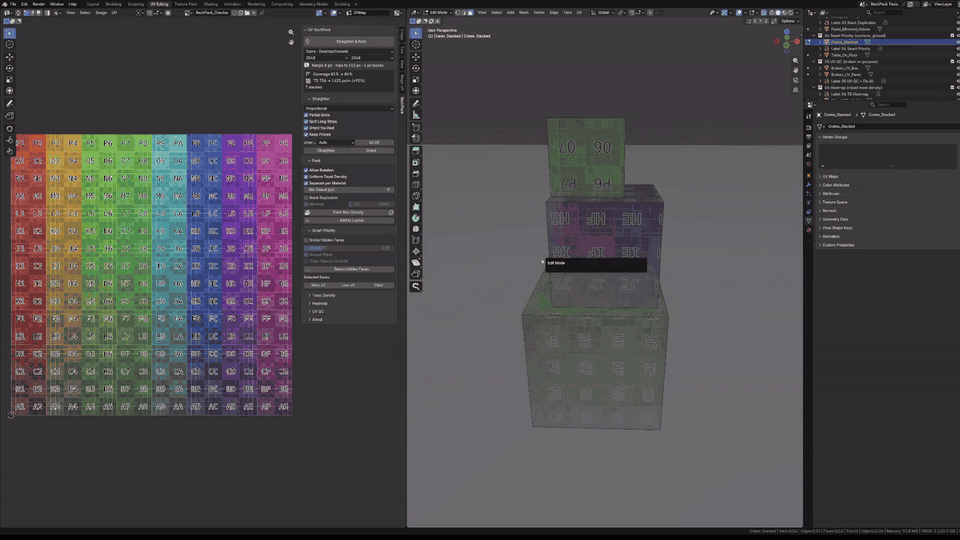Toggle the Partial Grids checkbox
Image resolution: width=960 pixels, height=540 pixels.
(306, 115)
